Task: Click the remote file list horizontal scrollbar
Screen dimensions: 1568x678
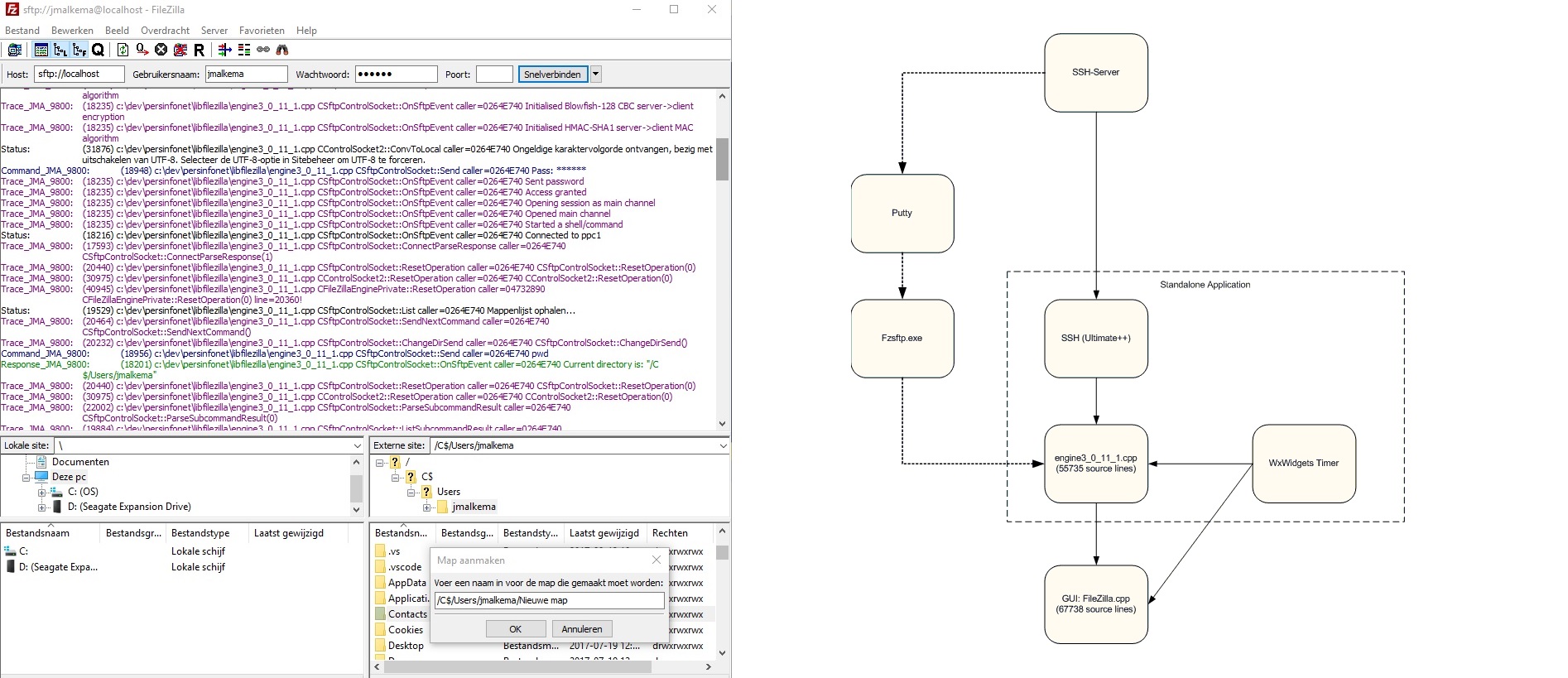Action: [516, 666]
